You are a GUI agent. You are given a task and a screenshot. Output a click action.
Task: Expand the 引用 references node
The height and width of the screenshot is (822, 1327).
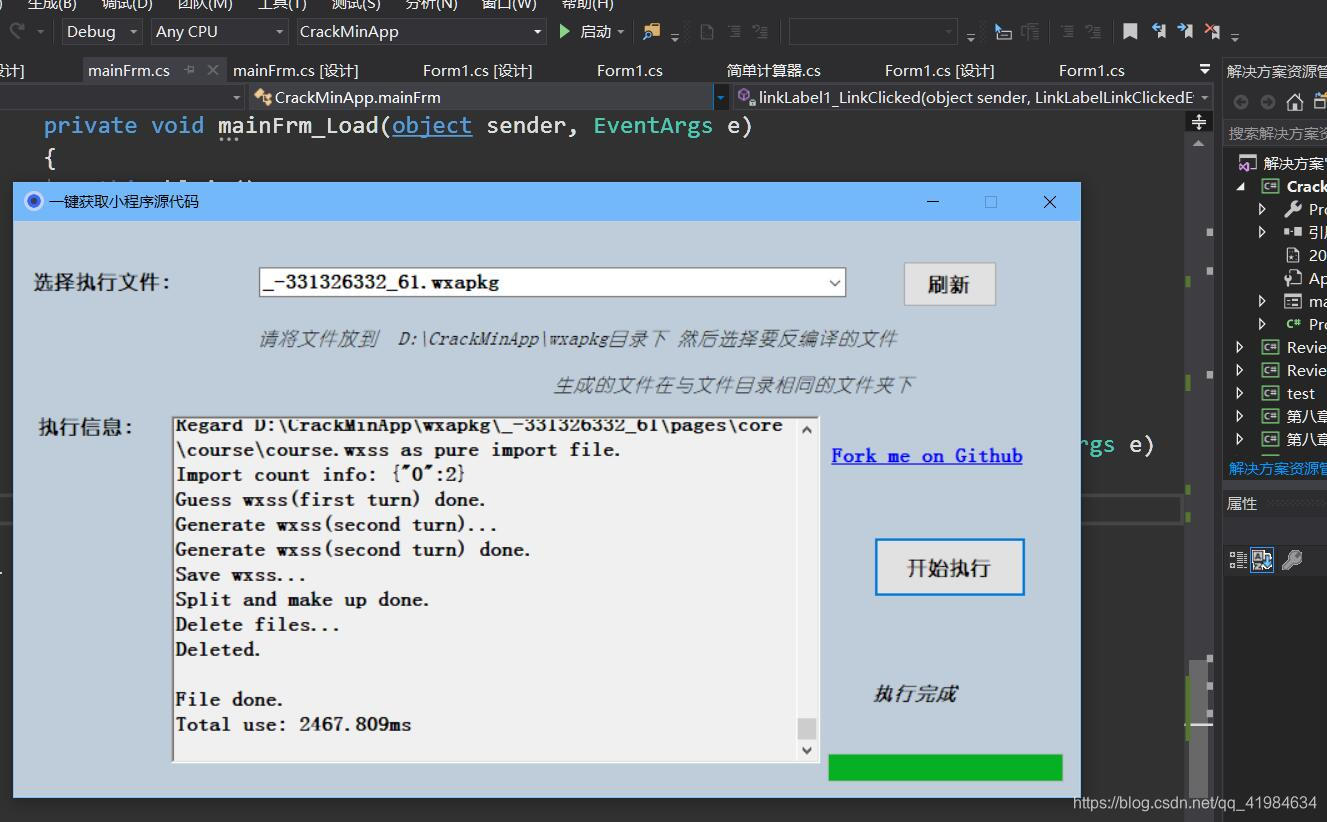click(x=1263, y=232)
